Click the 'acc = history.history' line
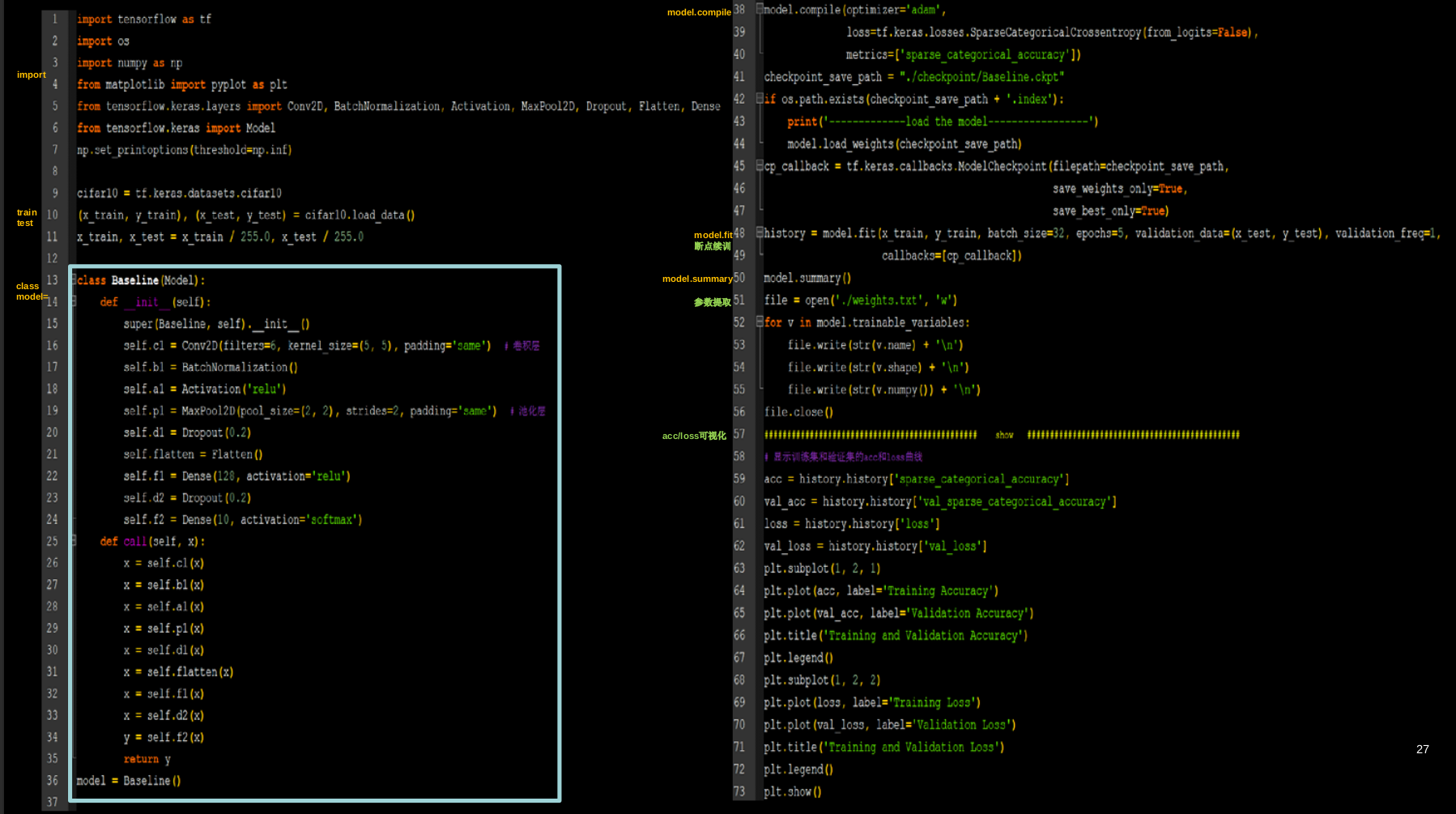 click(x=917, y=479)
